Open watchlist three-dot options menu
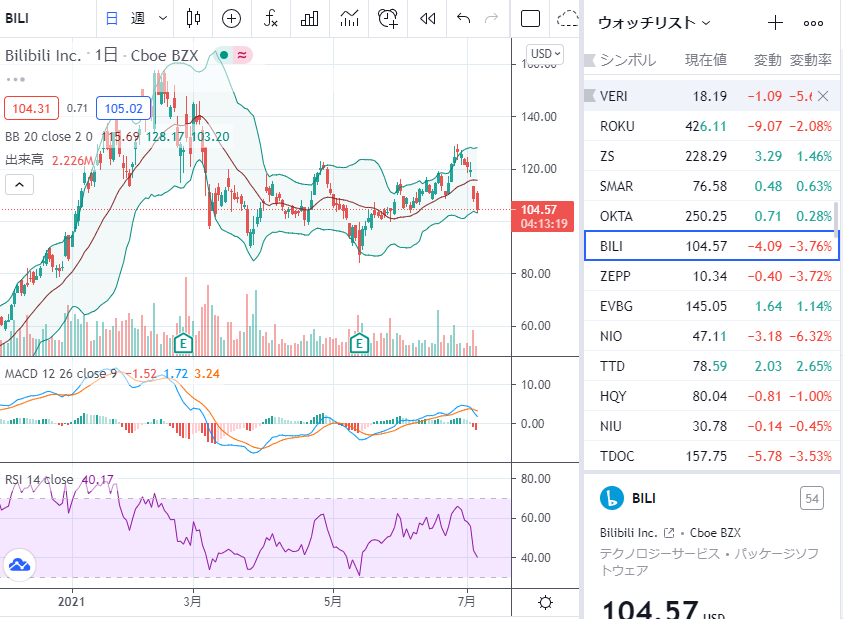 [813, 23]
